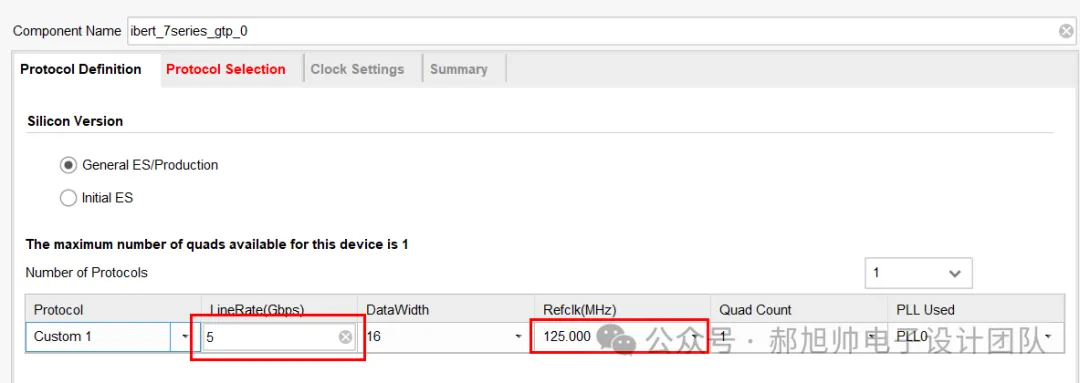Open the PLL Used PLL0 dropdown

pyautogui.click(x=1048, y=337)
